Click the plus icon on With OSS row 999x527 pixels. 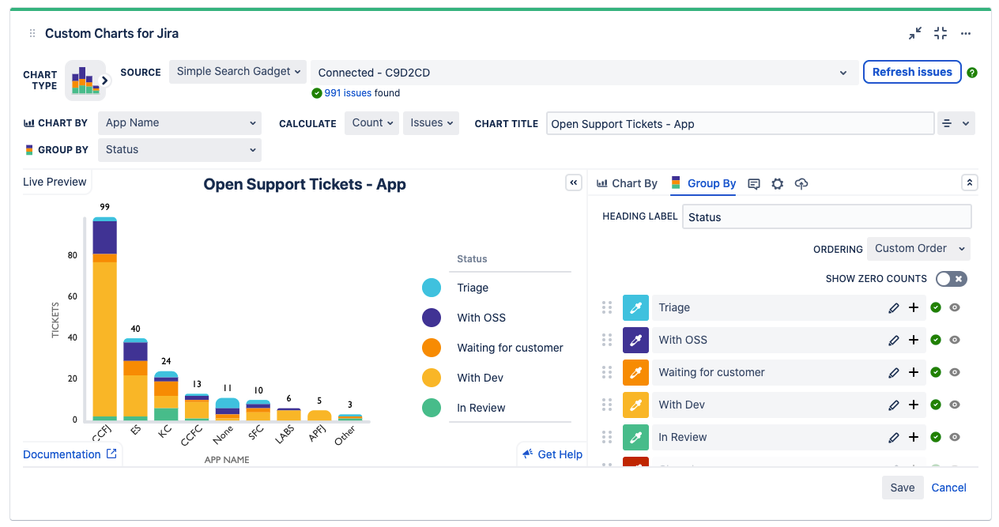point(914,340)
